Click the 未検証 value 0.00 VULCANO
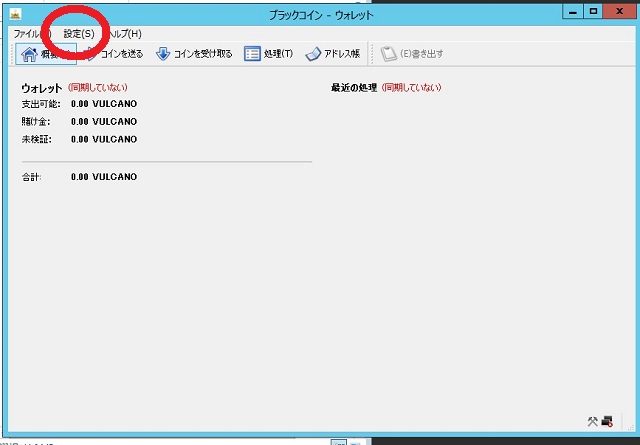The image size is (640, 445). point(104,139)
